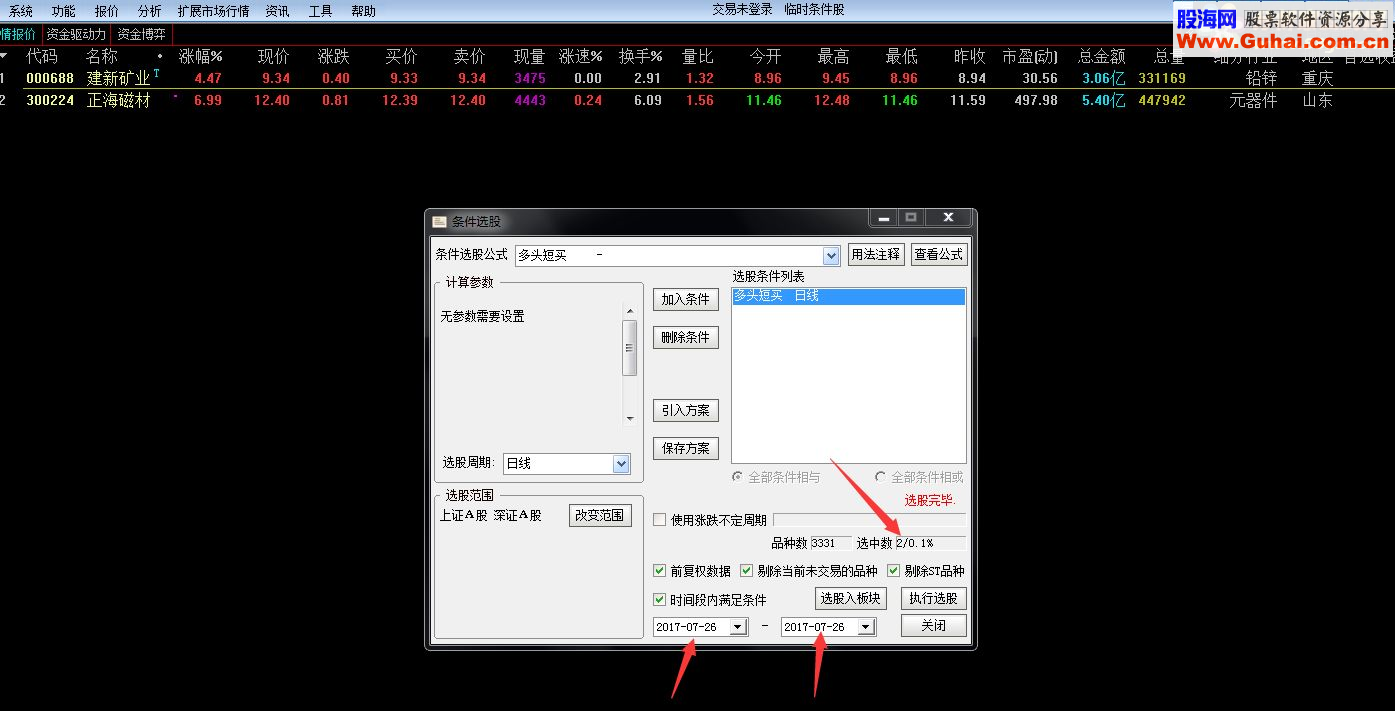Click the 品种数 field showing 3331

[830, 543]
